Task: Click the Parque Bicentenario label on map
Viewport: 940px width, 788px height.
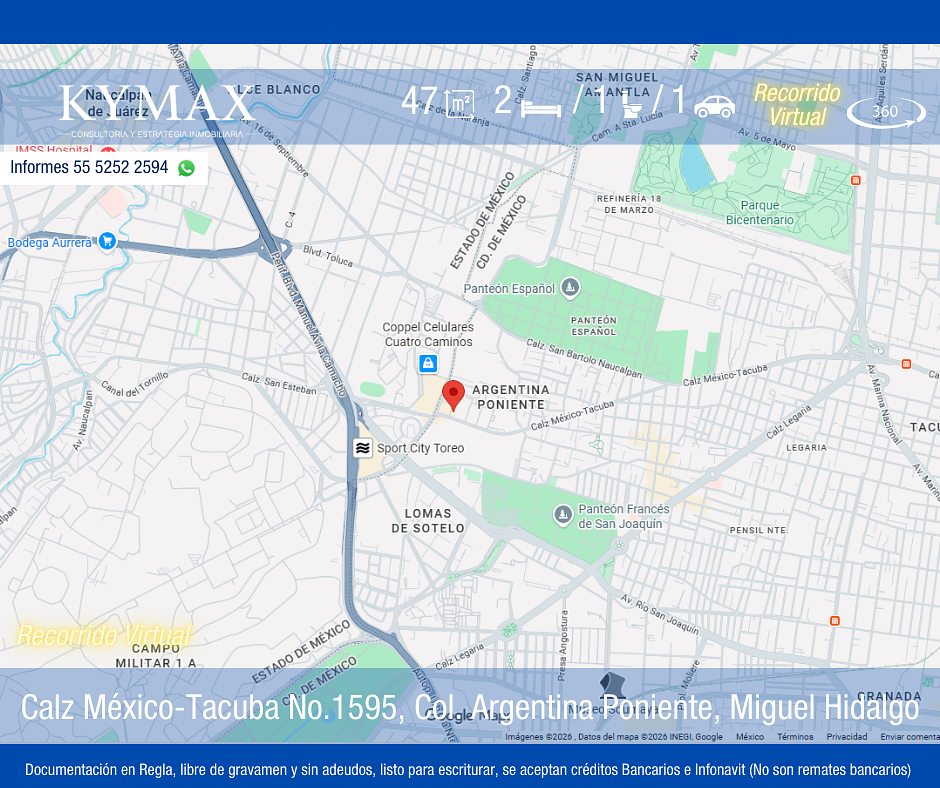Action: [760, 212]
